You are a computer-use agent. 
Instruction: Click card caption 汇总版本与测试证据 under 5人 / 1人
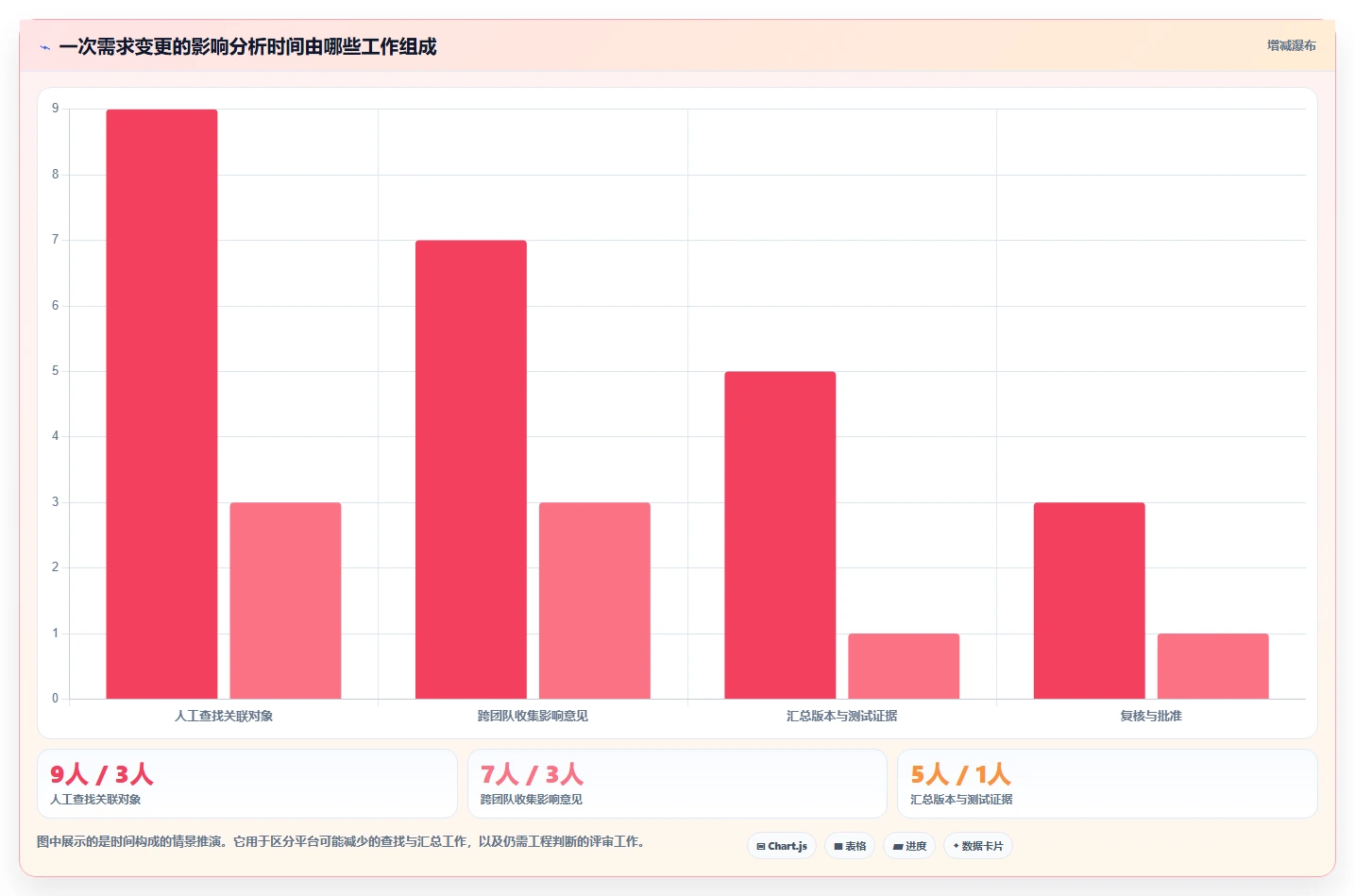961,800
